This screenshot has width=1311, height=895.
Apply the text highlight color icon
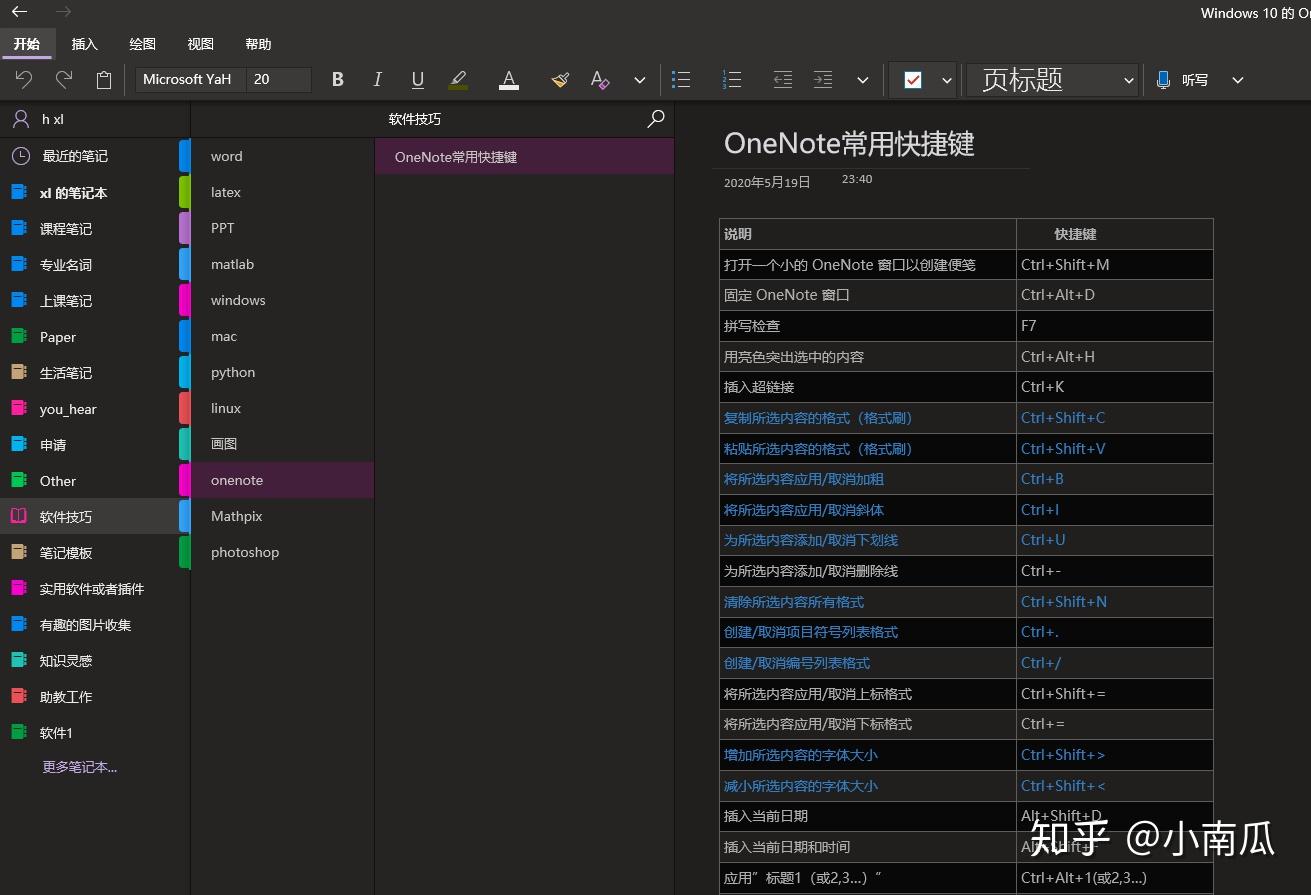point(458,80)
